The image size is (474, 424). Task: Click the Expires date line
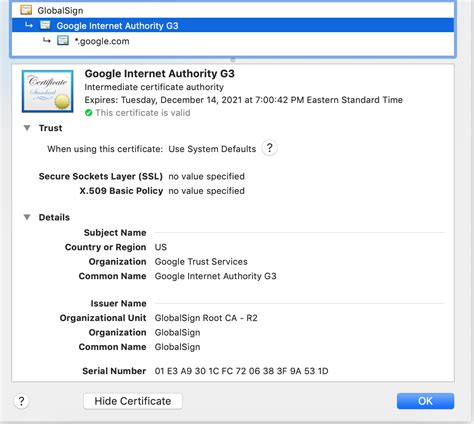[244, 100]
